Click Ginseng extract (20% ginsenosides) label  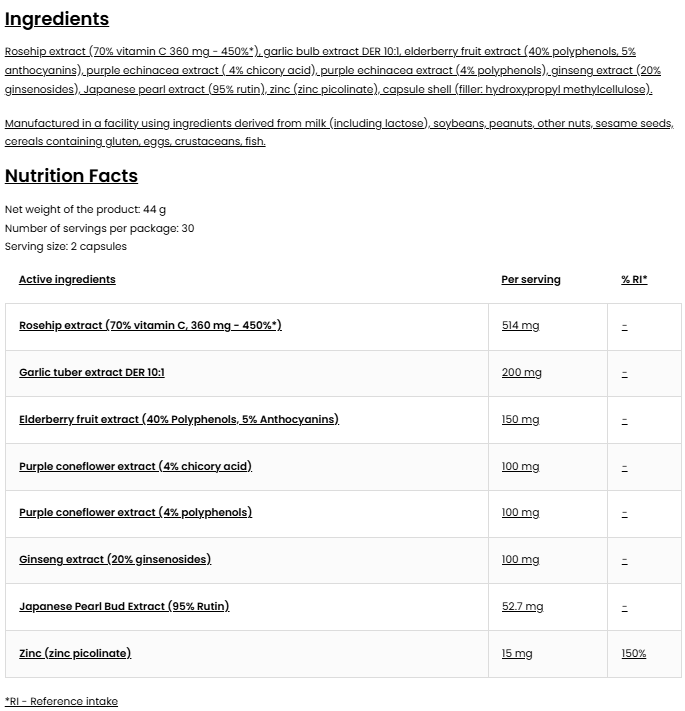tap(115, 559)
